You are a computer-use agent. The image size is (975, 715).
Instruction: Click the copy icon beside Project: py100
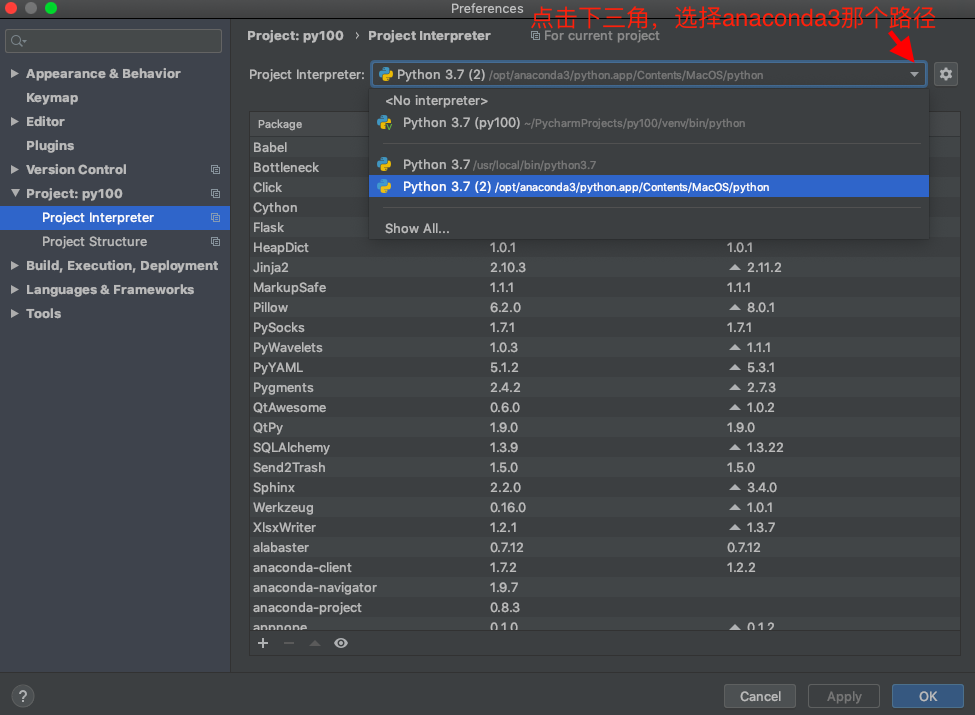click(215, 193)
